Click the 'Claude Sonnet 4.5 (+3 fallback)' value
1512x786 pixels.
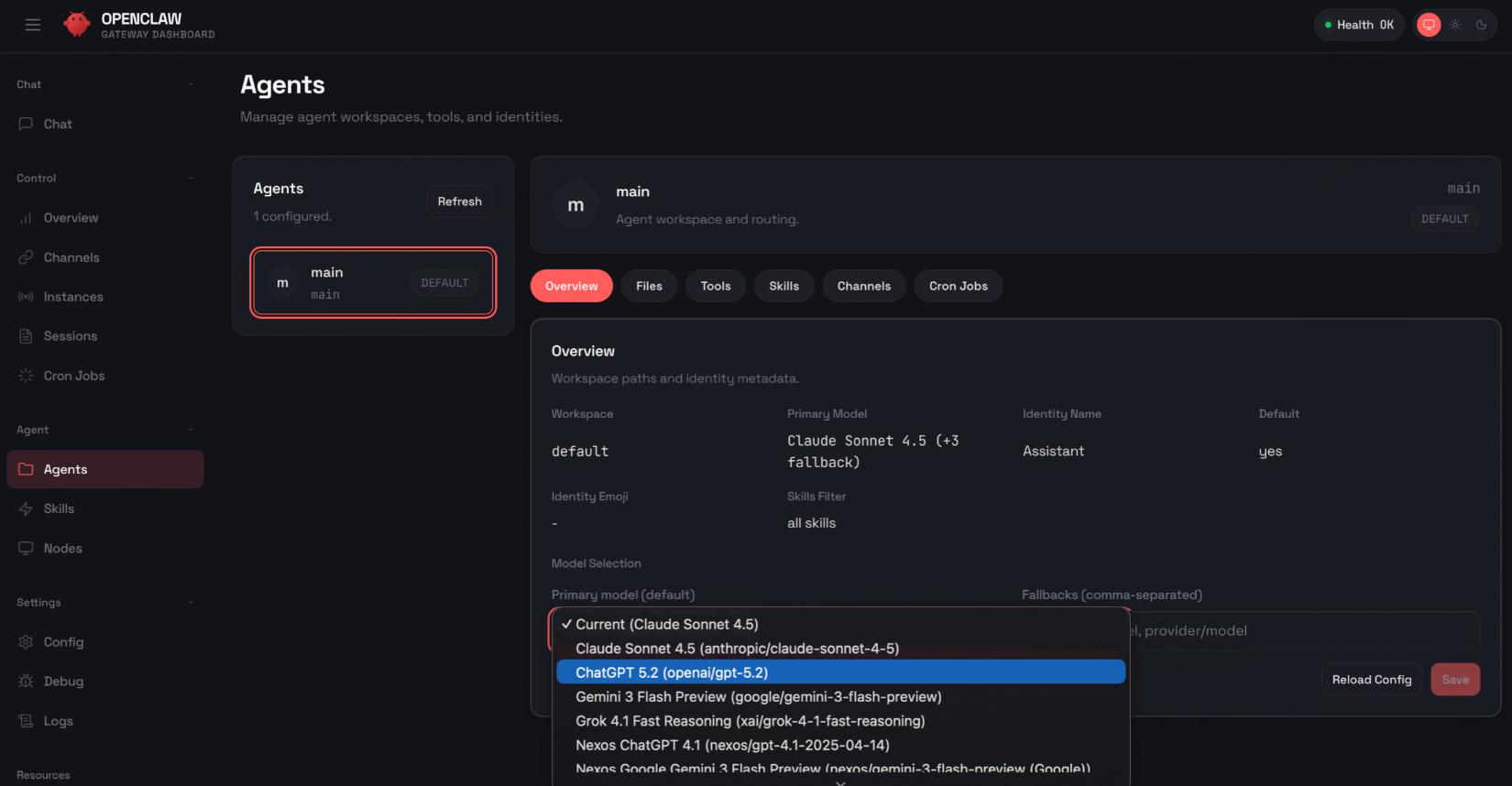pyautogui.click(x=873, y=452)
